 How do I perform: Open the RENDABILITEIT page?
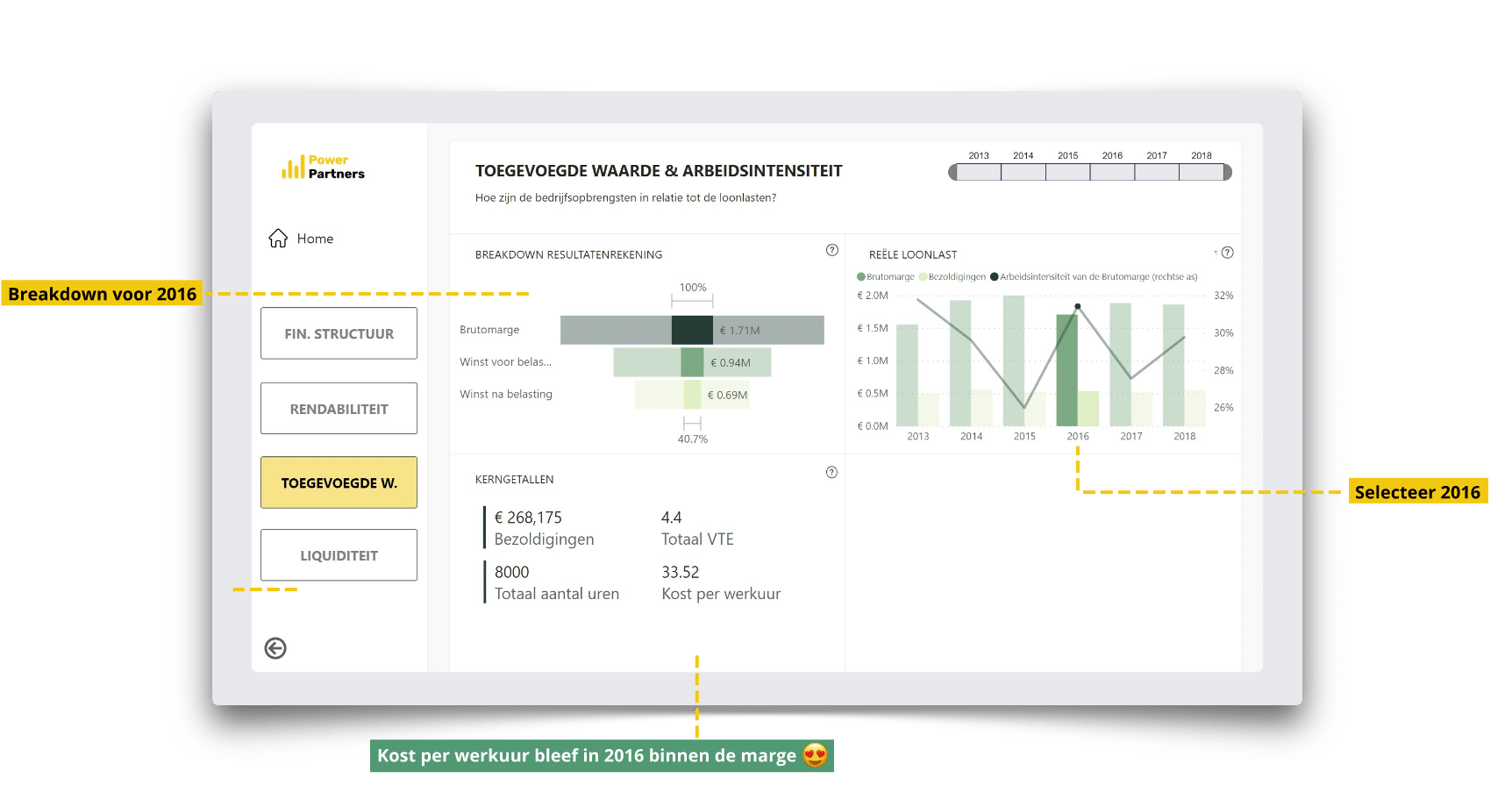pos(339,409)
